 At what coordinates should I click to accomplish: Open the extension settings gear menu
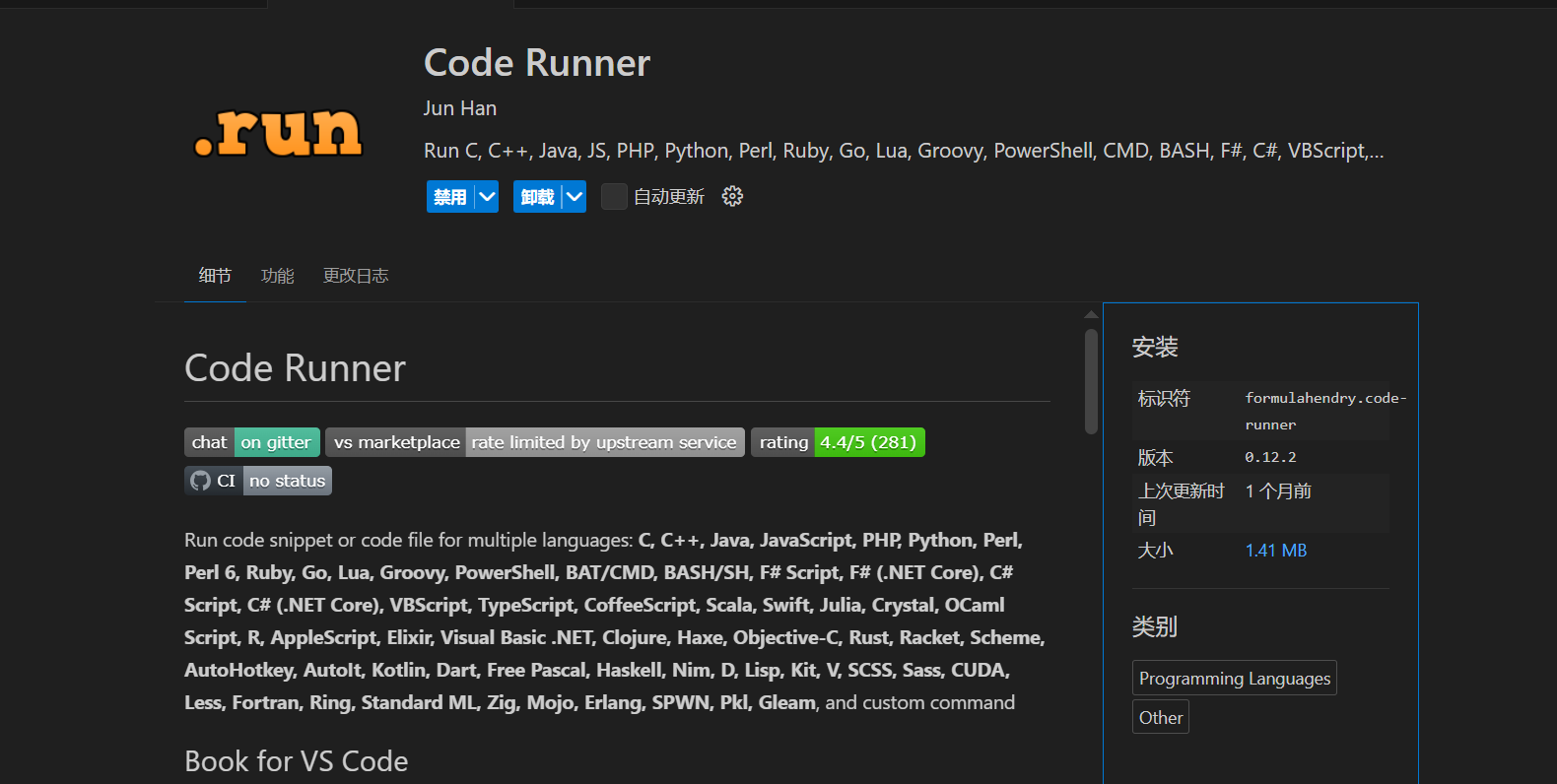pyautogui.click(x=732, y=196)
